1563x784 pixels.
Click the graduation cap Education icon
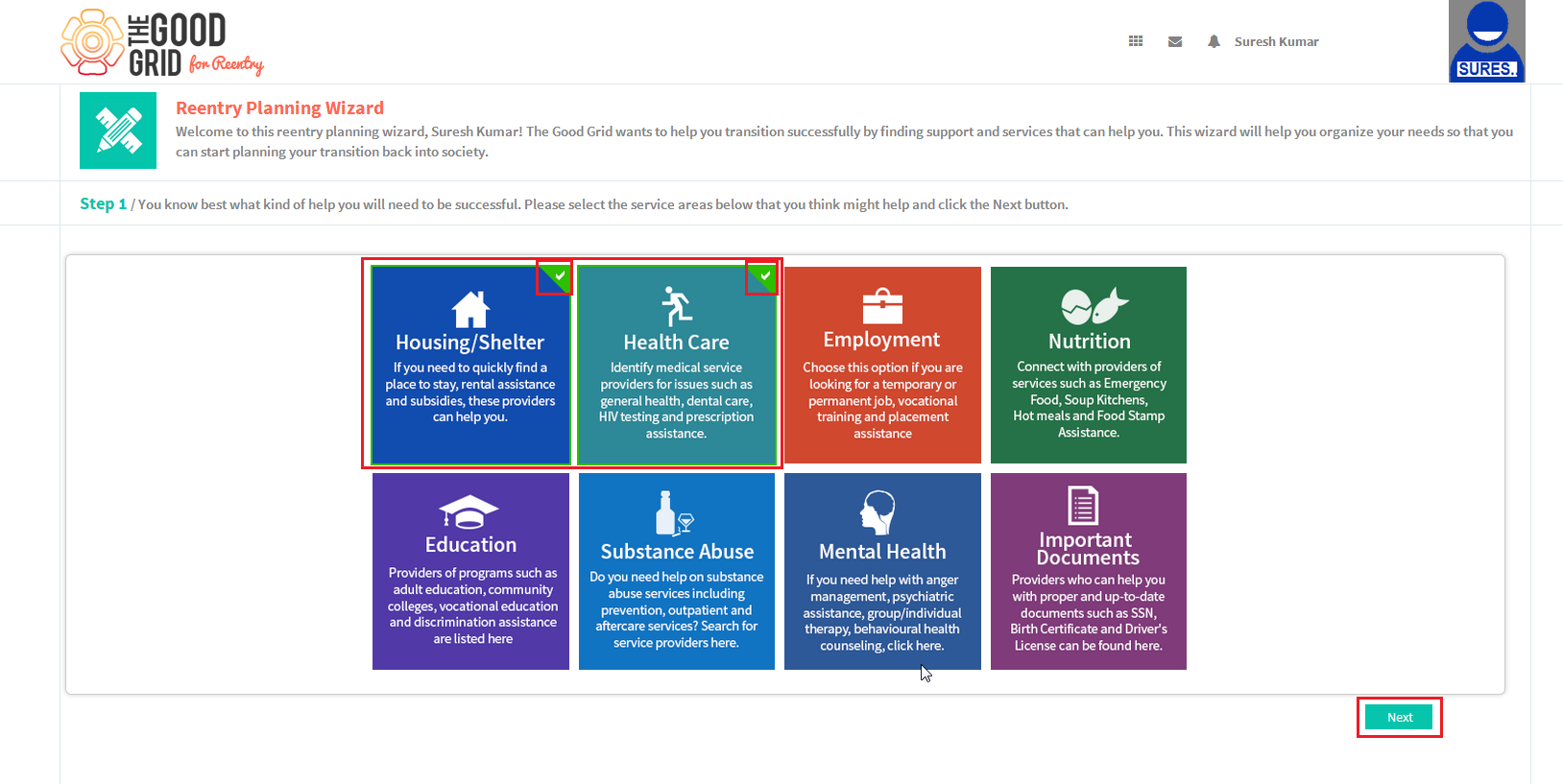click(x=469, y=512)
